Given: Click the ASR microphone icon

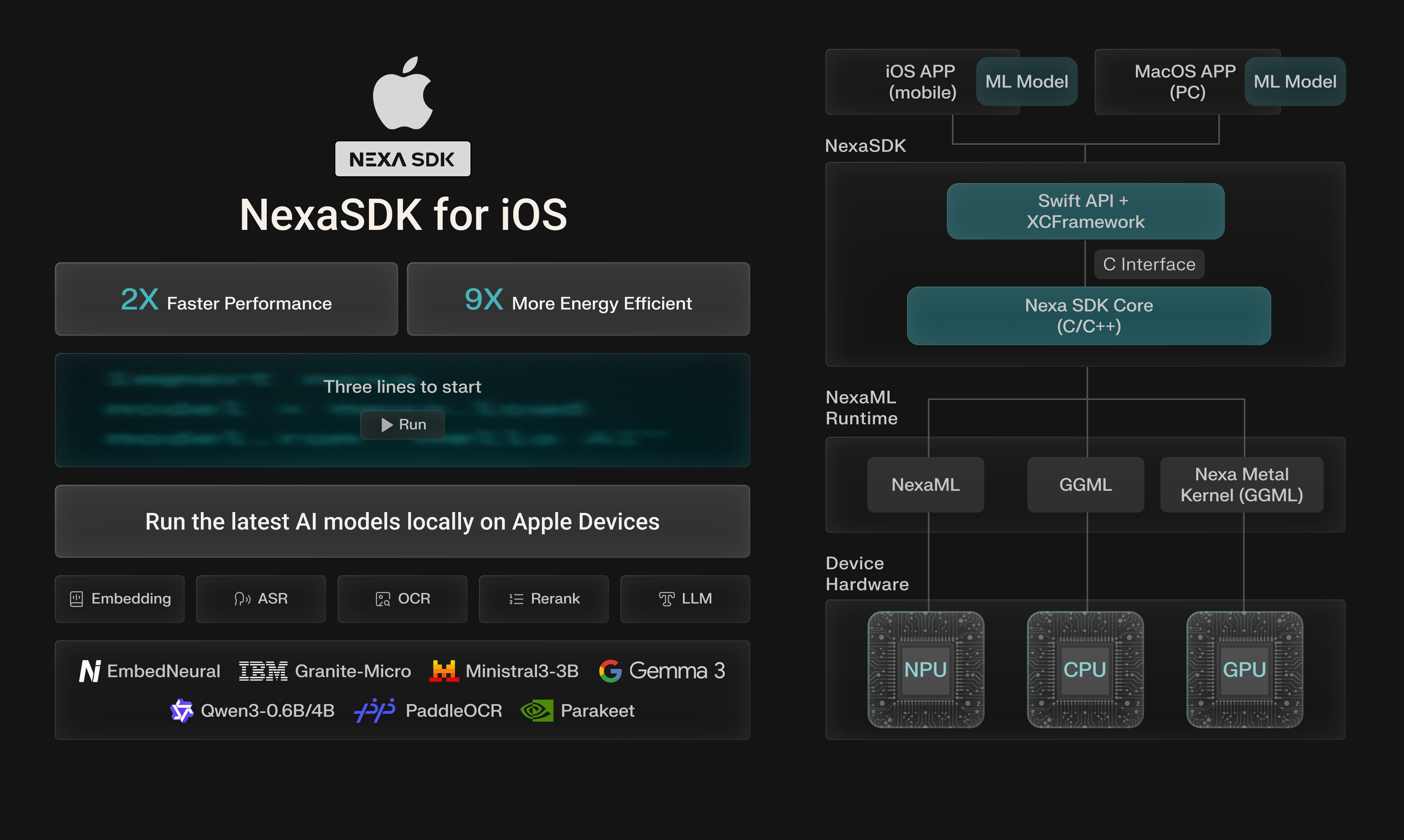Looking at the screenshot, I should point(242,598).
